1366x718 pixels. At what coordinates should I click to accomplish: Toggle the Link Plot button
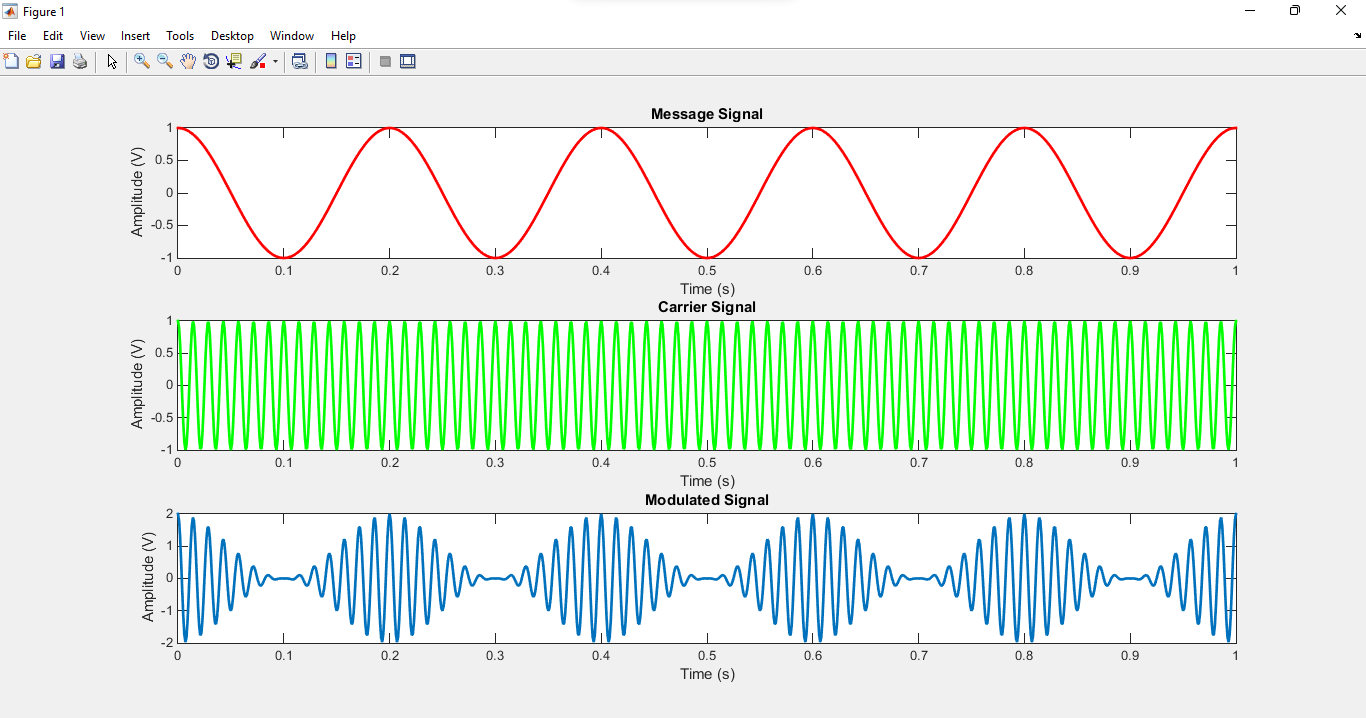pos(299,62)
